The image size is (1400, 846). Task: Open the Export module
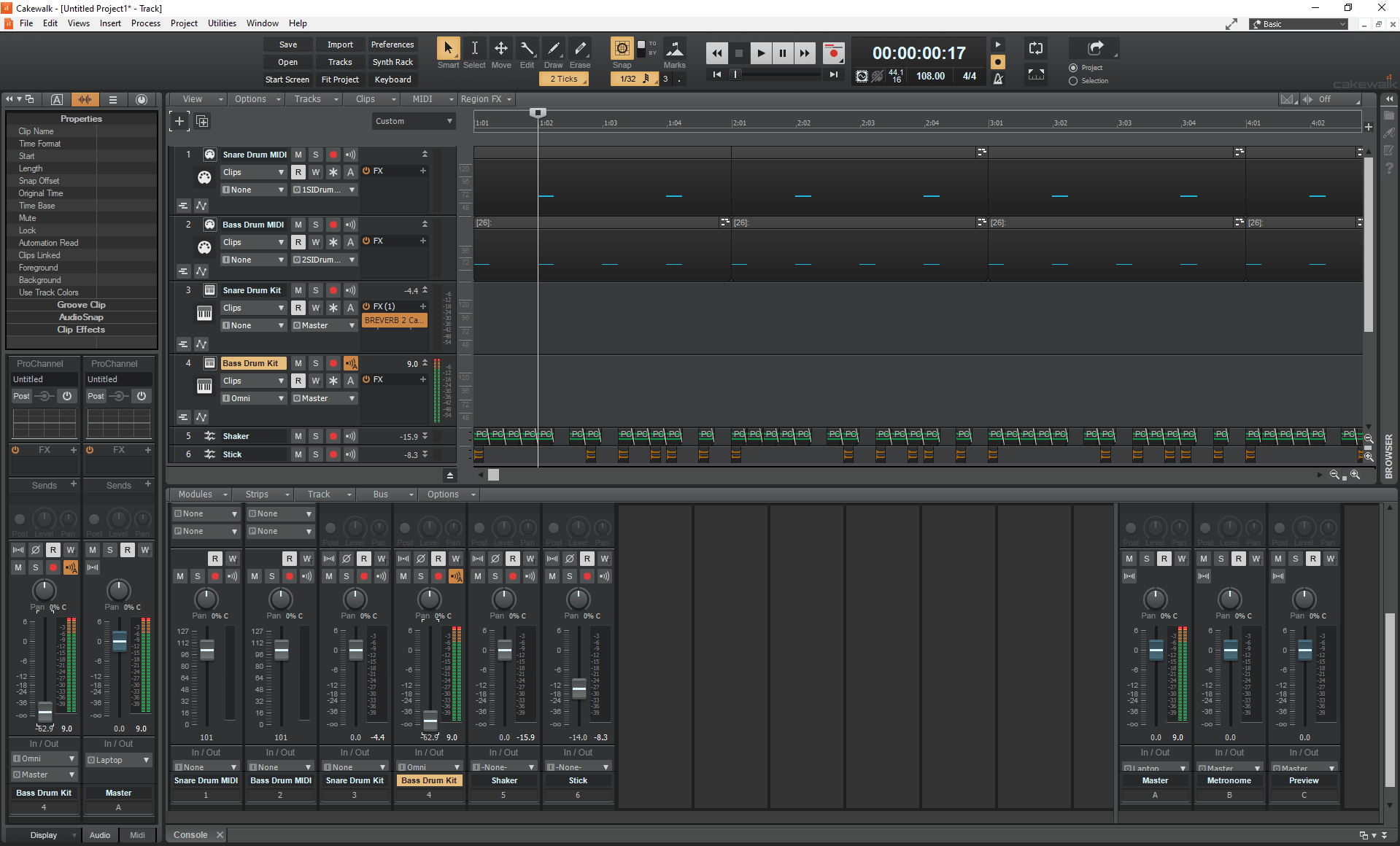pos(1093,48)
